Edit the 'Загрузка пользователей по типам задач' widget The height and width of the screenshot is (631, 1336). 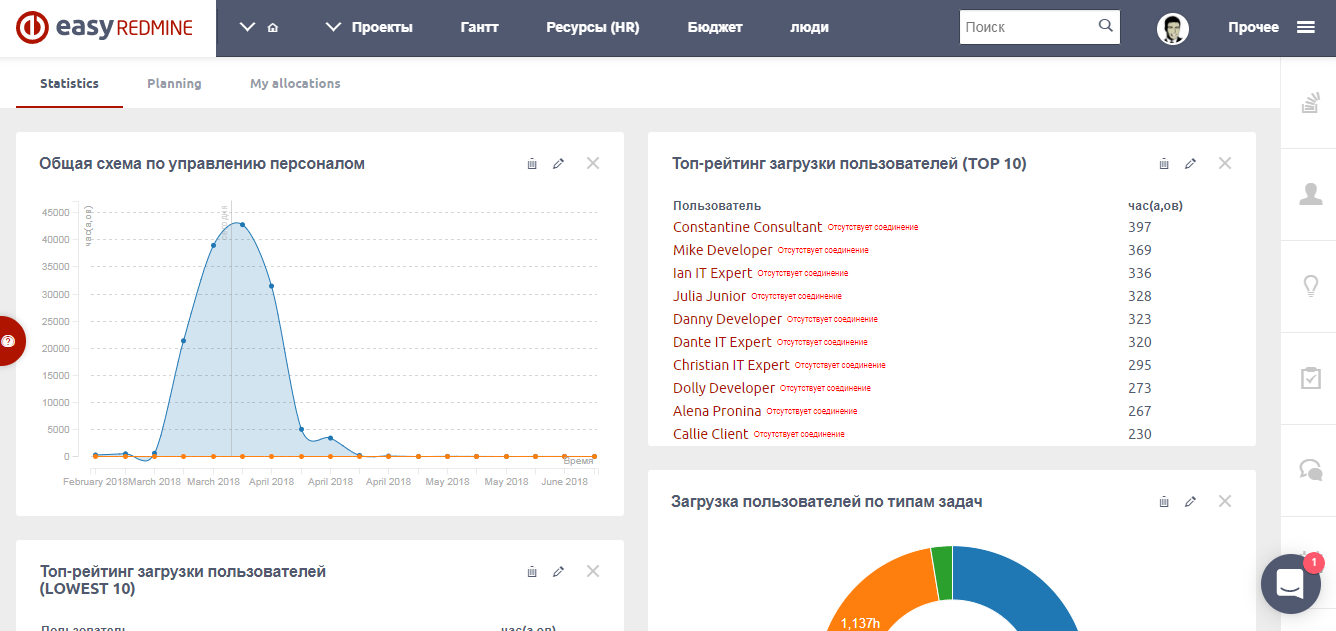tap(1190, 501)
